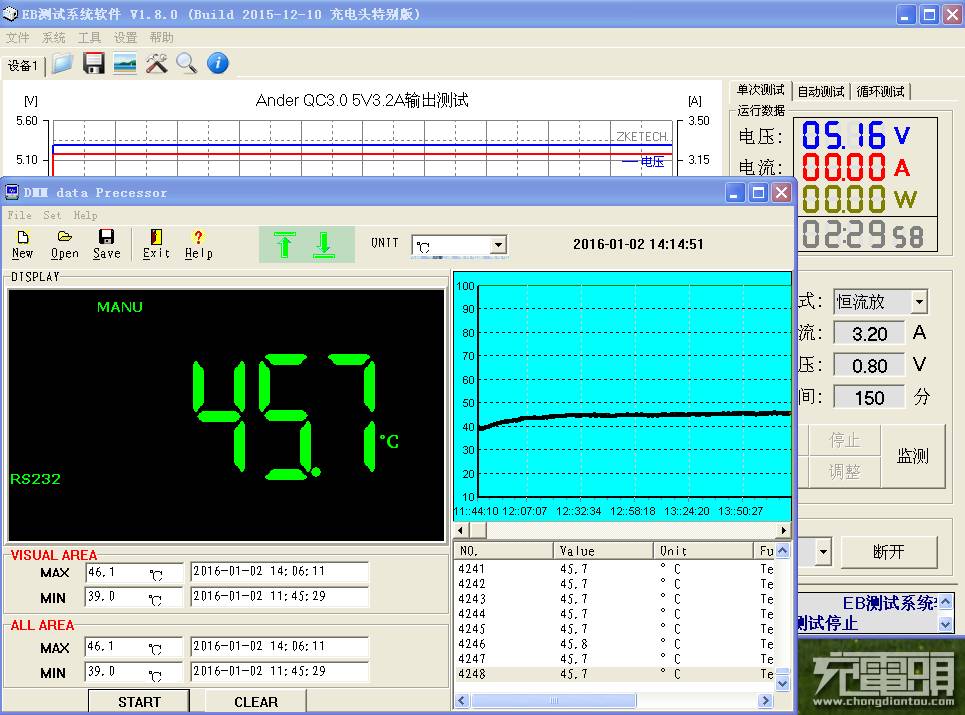Click the blue info icon in EB toolbar
This screenshot has height=715, width=965.
pos(217,63)
